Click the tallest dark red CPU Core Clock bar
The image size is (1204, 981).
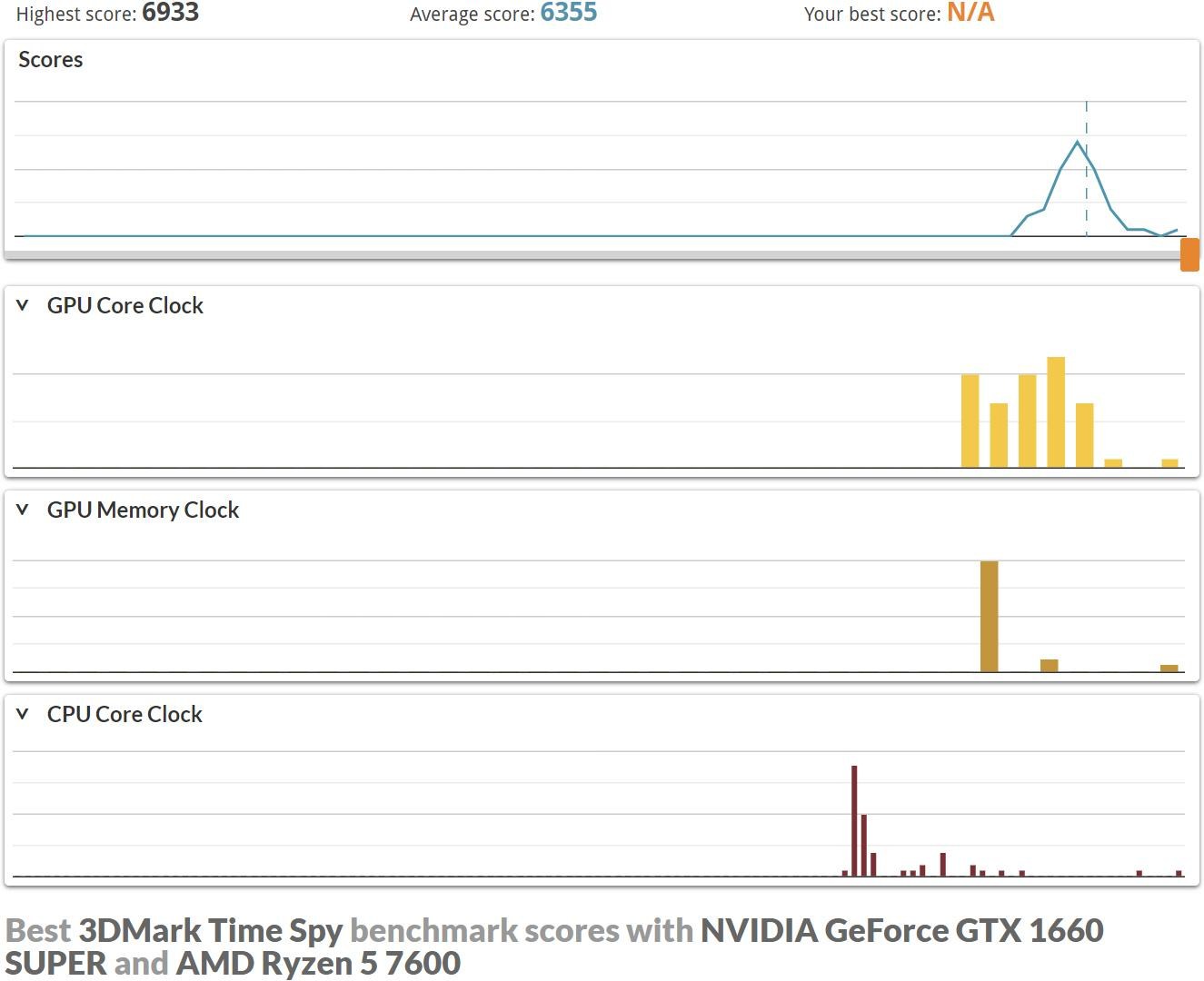854,820
